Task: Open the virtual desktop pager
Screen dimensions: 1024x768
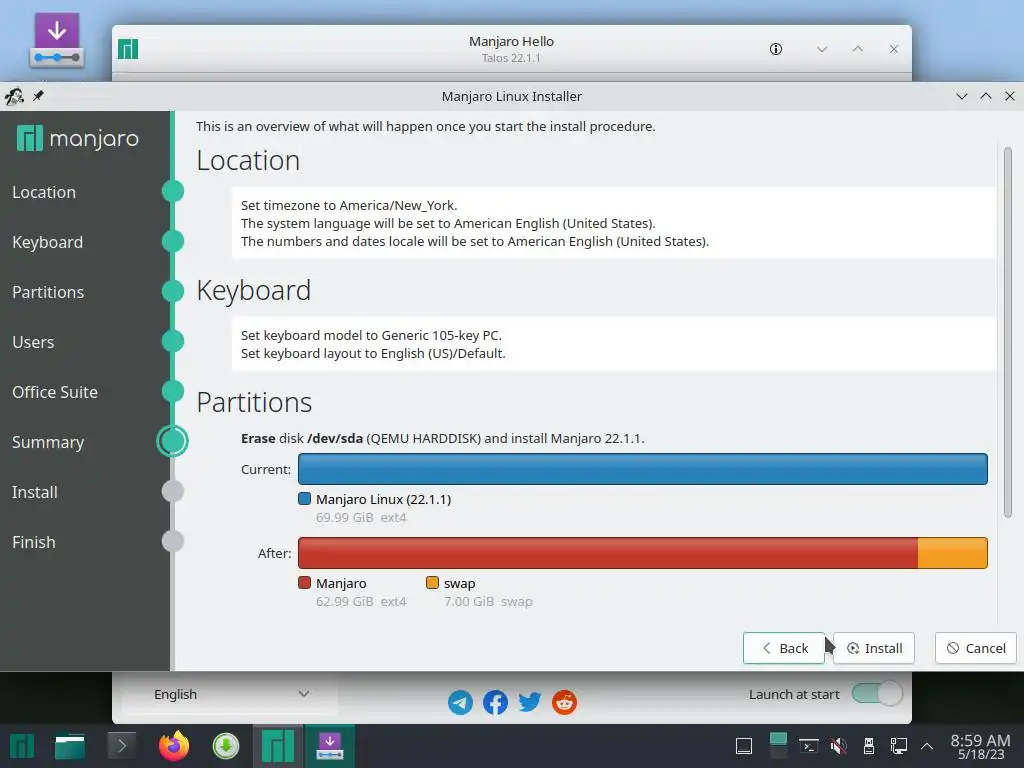Action: click(778, 746)
